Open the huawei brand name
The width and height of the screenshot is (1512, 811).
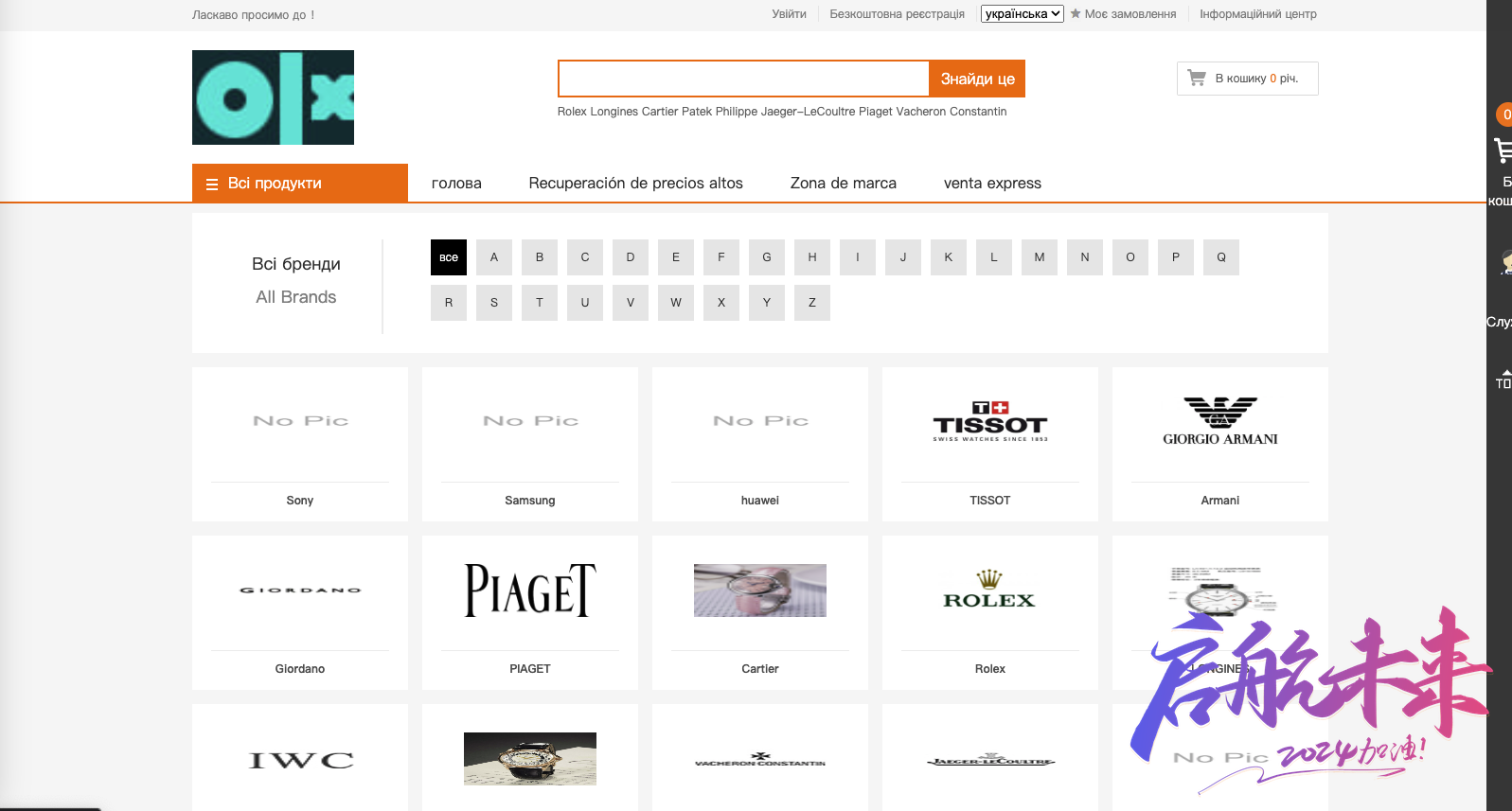pos(760,501)
